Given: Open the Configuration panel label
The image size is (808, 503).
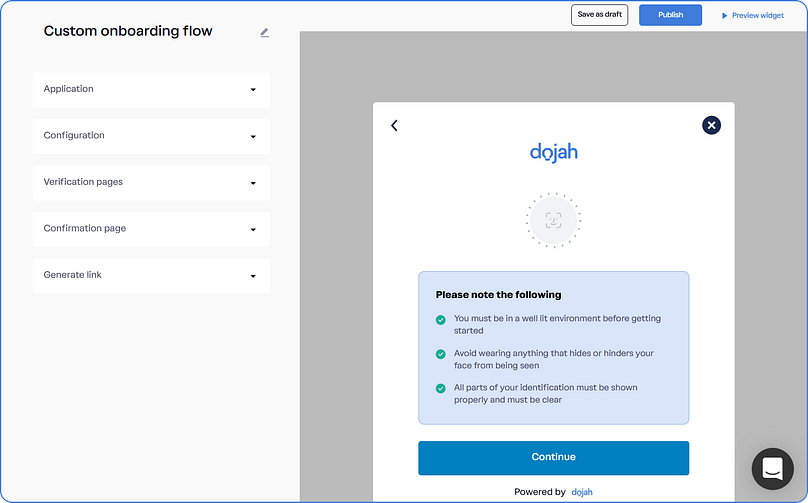Looking at the screenshot, I should tap(74, 135).
